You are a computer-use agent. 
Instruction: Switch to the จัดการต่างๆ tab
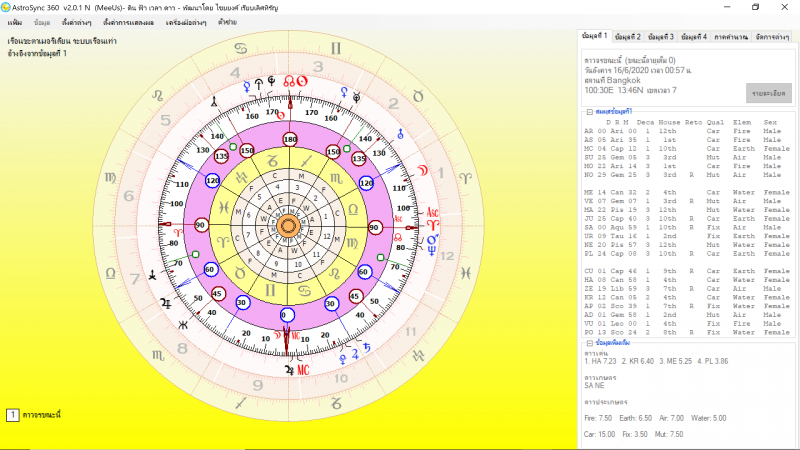click(x=773, y=37)
